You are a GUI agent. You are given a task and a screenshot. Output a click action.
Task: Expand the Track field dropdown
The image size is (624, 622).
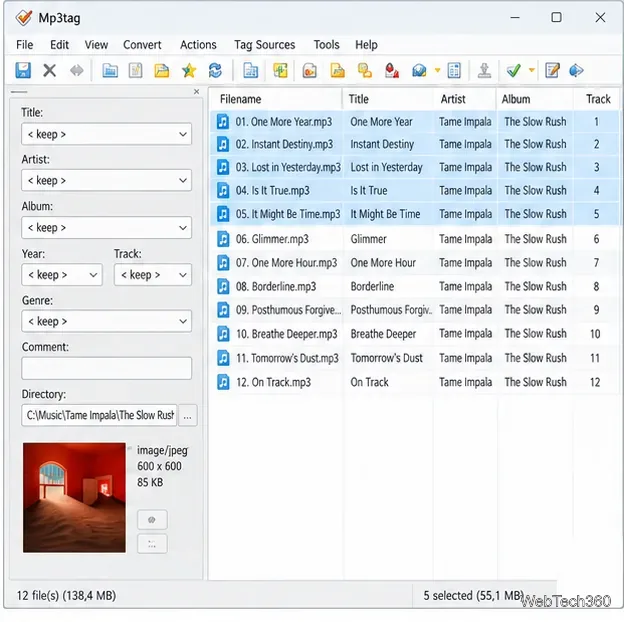pos(183,275)
